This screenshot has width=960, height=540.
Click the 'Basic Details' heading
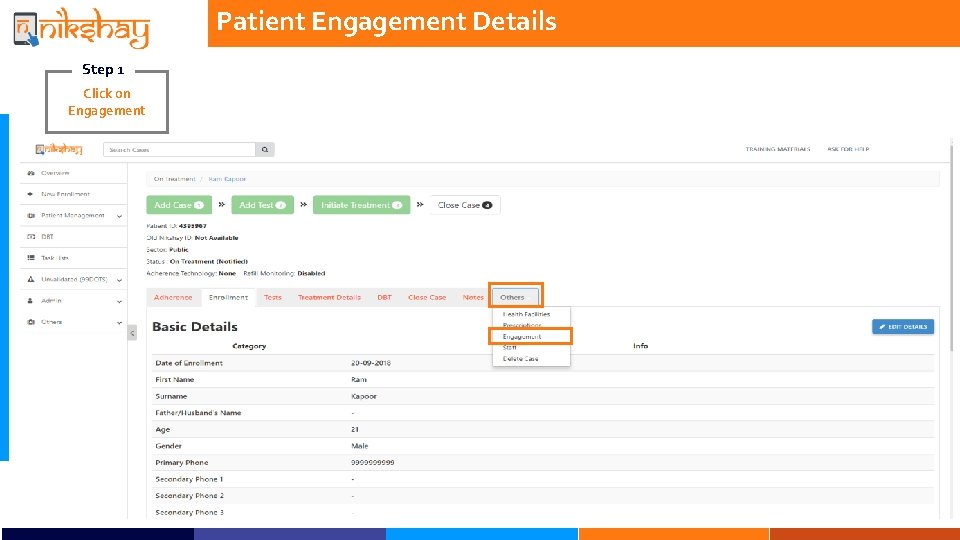(x=195, y=327)
